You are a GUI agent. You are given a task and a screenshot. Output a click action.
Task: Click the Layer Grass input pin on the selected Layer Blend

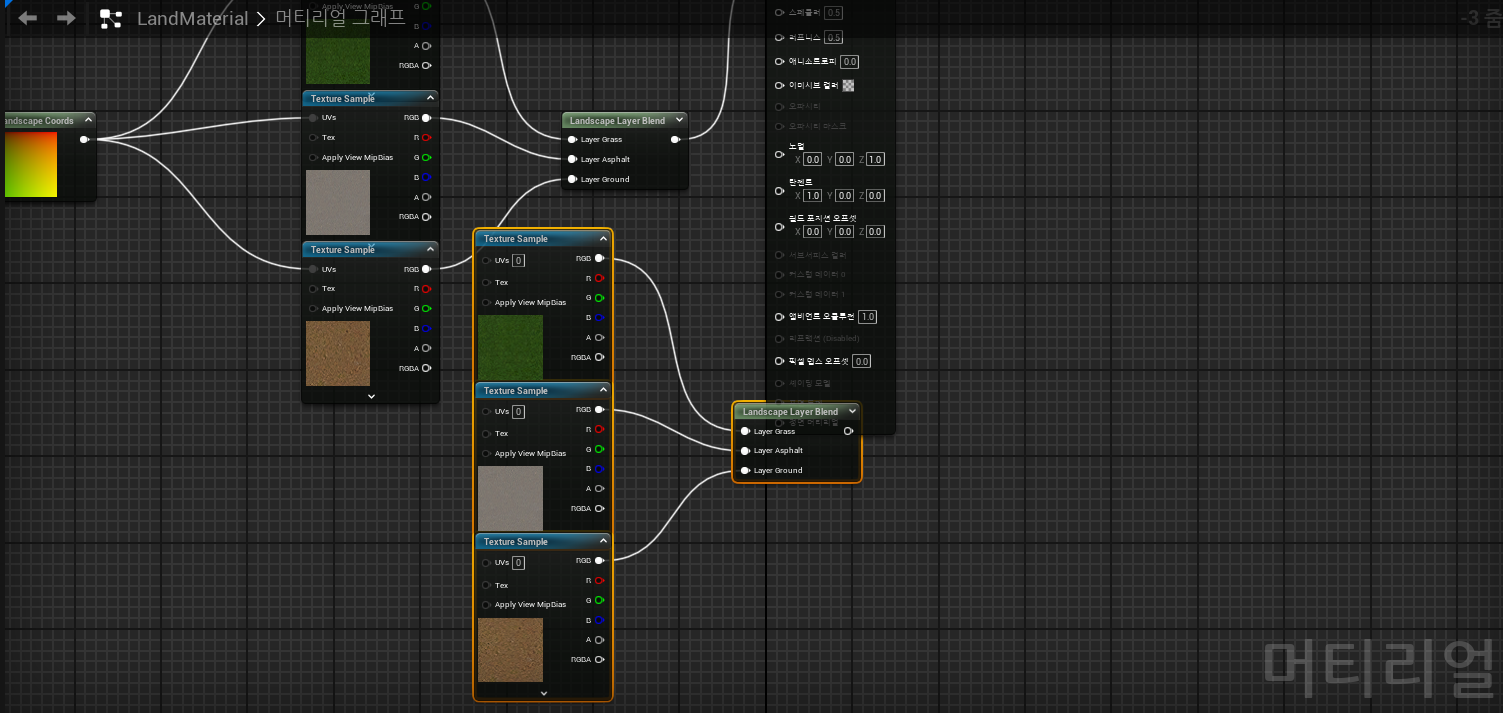pos(745,431)
